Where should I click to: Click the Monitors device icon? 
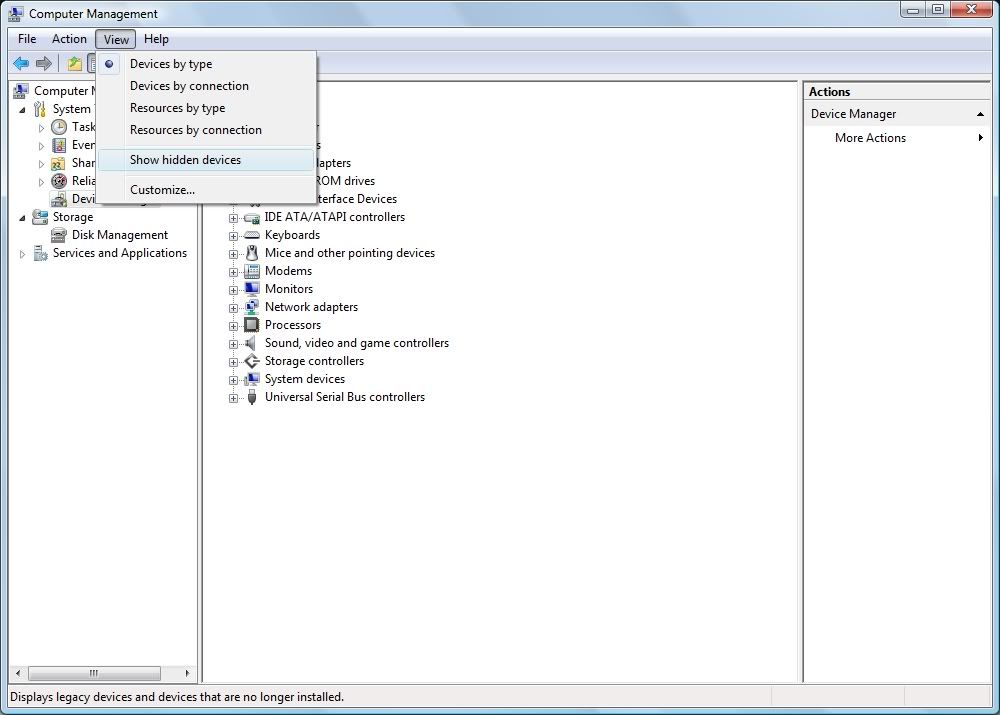(252, 289)
